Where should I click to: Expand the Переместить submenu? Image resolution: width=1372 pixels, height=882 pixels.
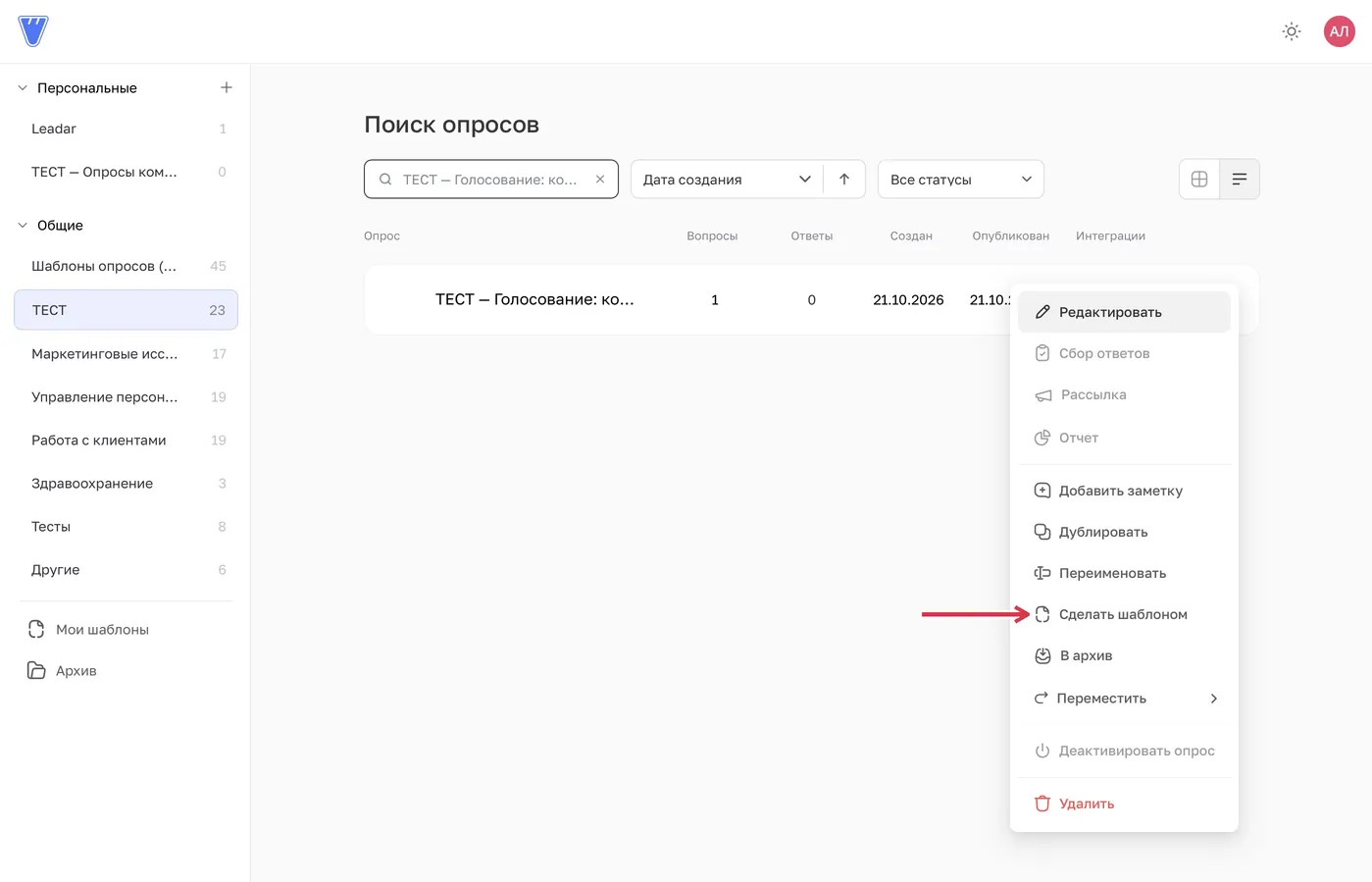click(1124, 699)
